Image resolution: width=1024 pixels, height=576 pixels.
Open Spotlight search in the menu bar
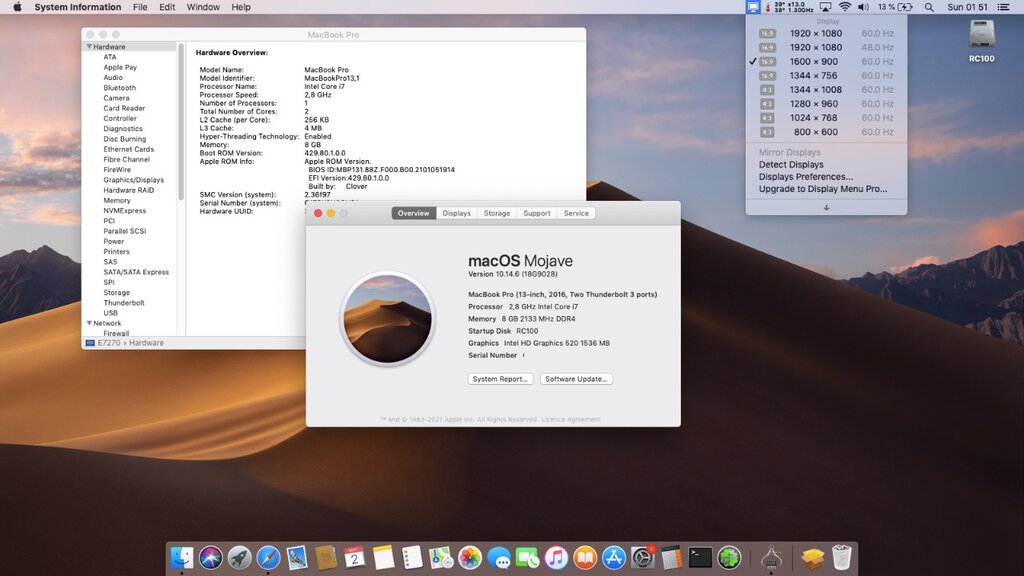point(930,7)
